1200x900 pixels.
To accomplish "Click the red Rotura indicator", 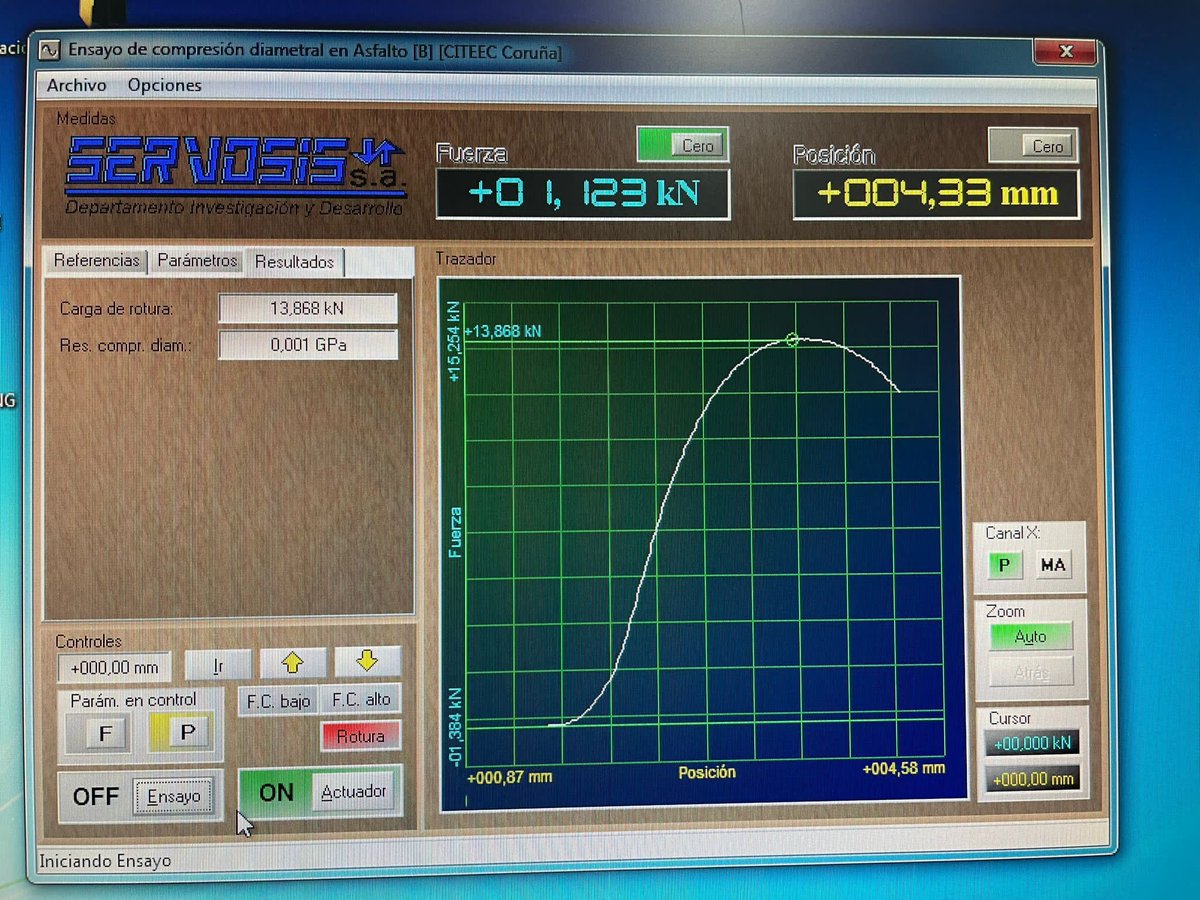I will point(360,736).
